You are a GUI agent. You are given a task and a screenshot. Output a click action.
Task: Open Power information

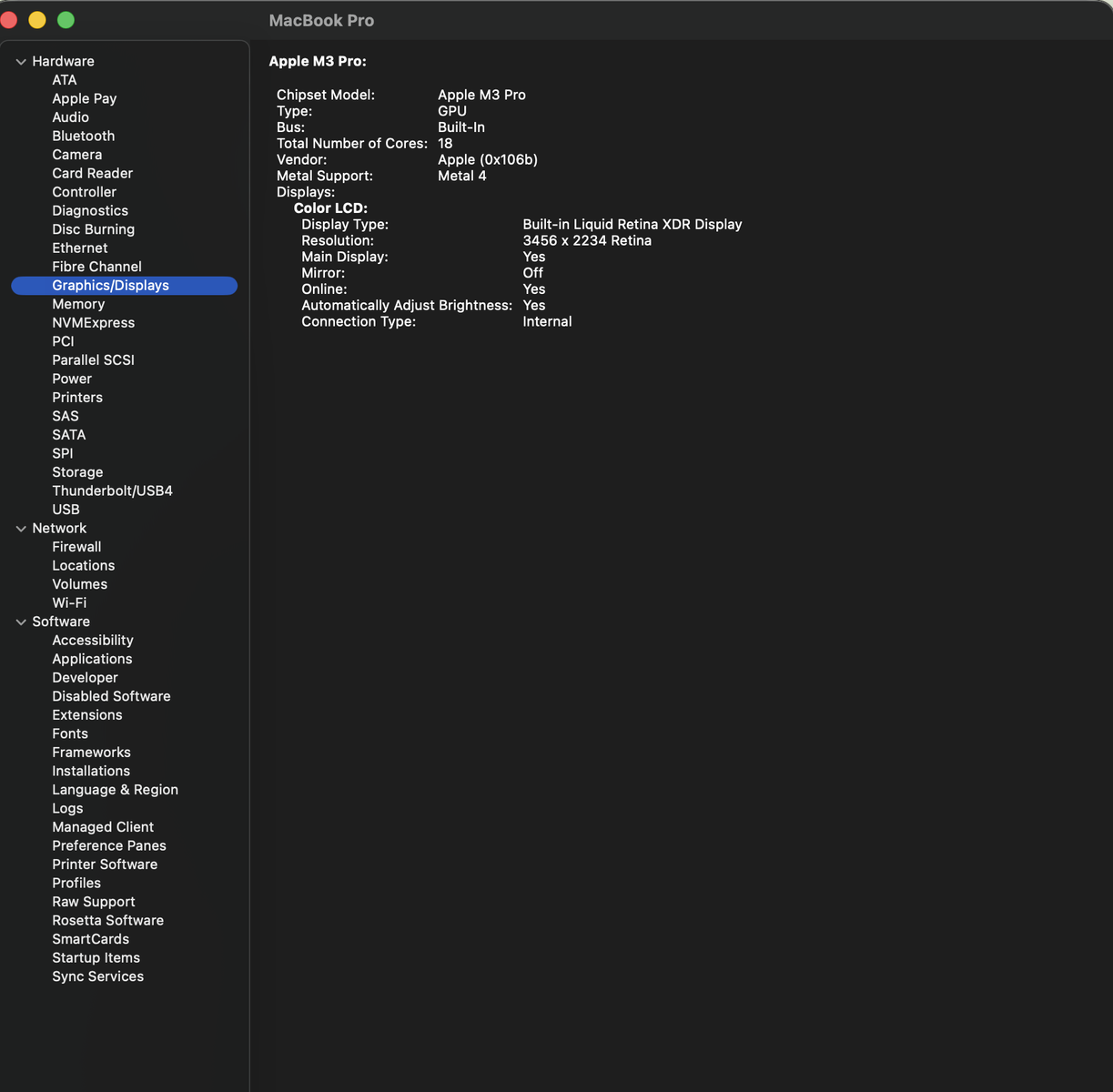click(72, 379)
